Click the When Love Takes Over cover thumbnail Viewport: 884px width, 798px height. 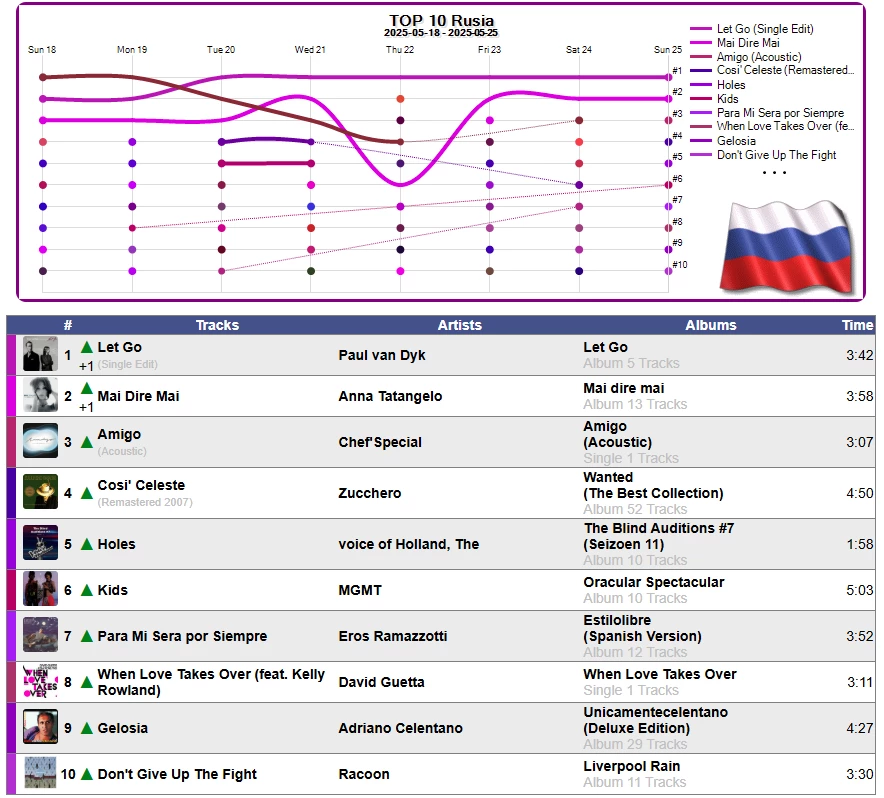(40, 681)
